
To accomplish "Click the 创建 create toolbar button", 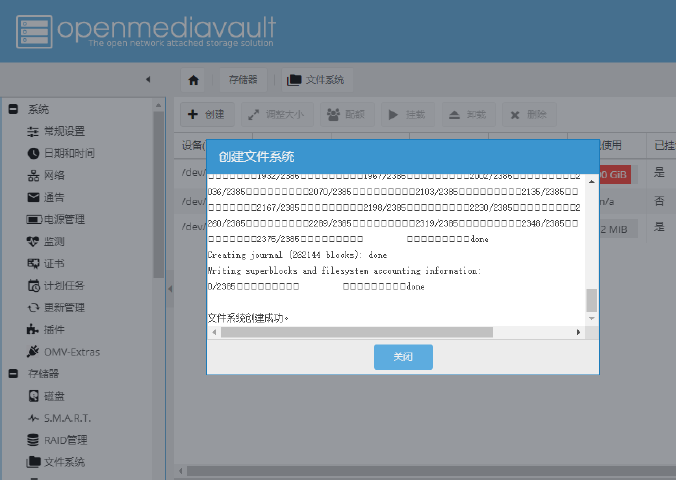I will [x=206, y=114].
